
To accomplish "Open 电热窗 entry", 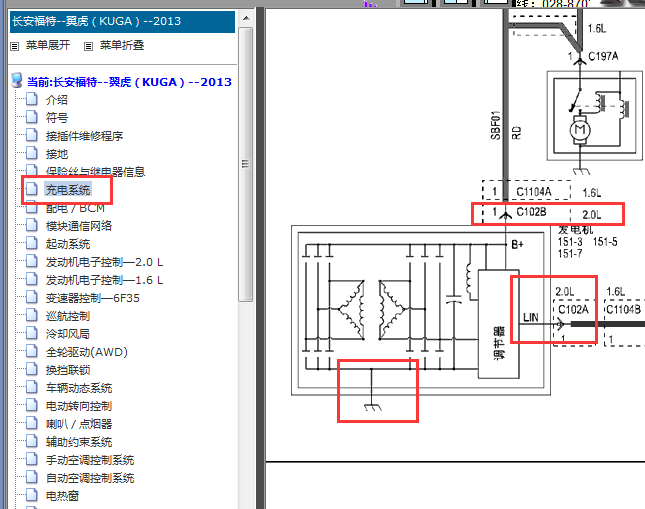I will (62, 496).
